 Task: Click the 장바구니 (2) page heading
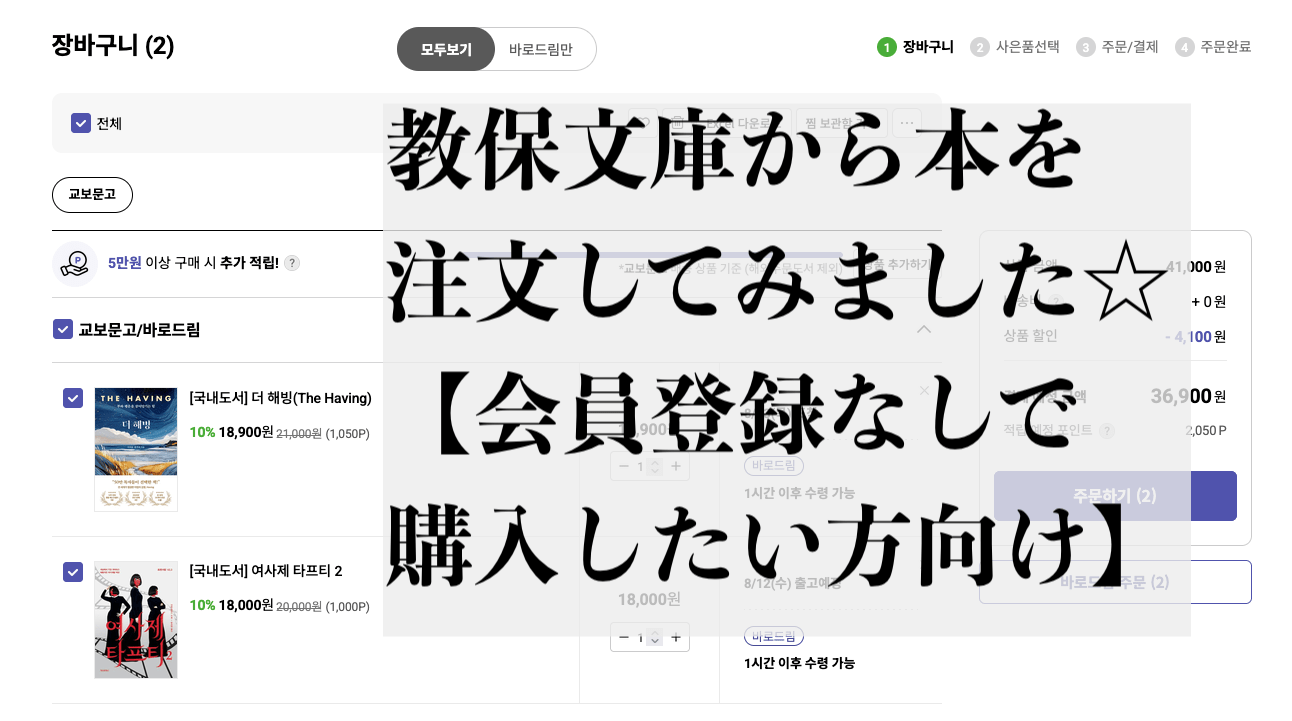pyautogui.click(x=113, y=46)
